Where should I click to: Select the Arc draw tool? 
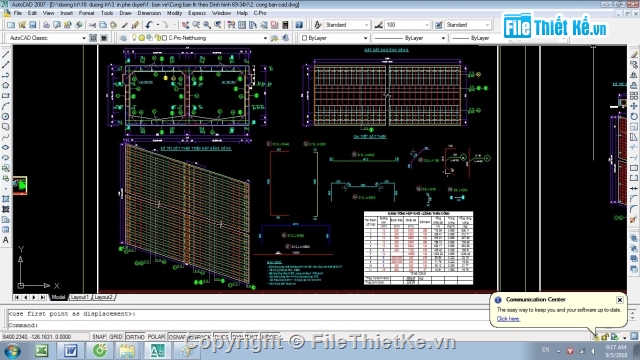[6, 106]
